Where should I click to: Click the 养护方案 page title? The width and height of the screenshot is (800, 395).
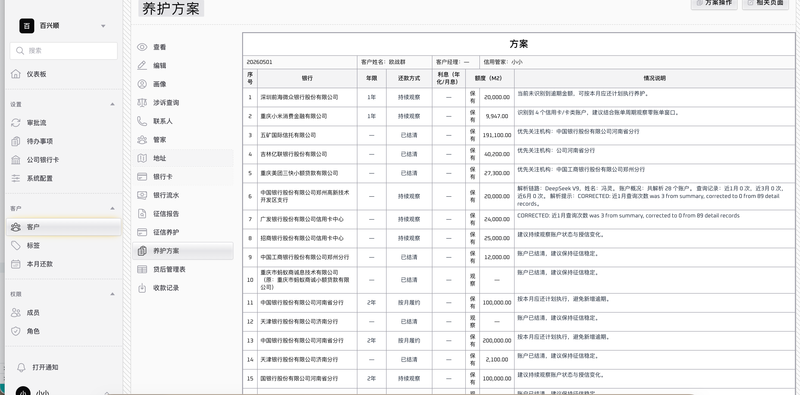coord(171,9)
